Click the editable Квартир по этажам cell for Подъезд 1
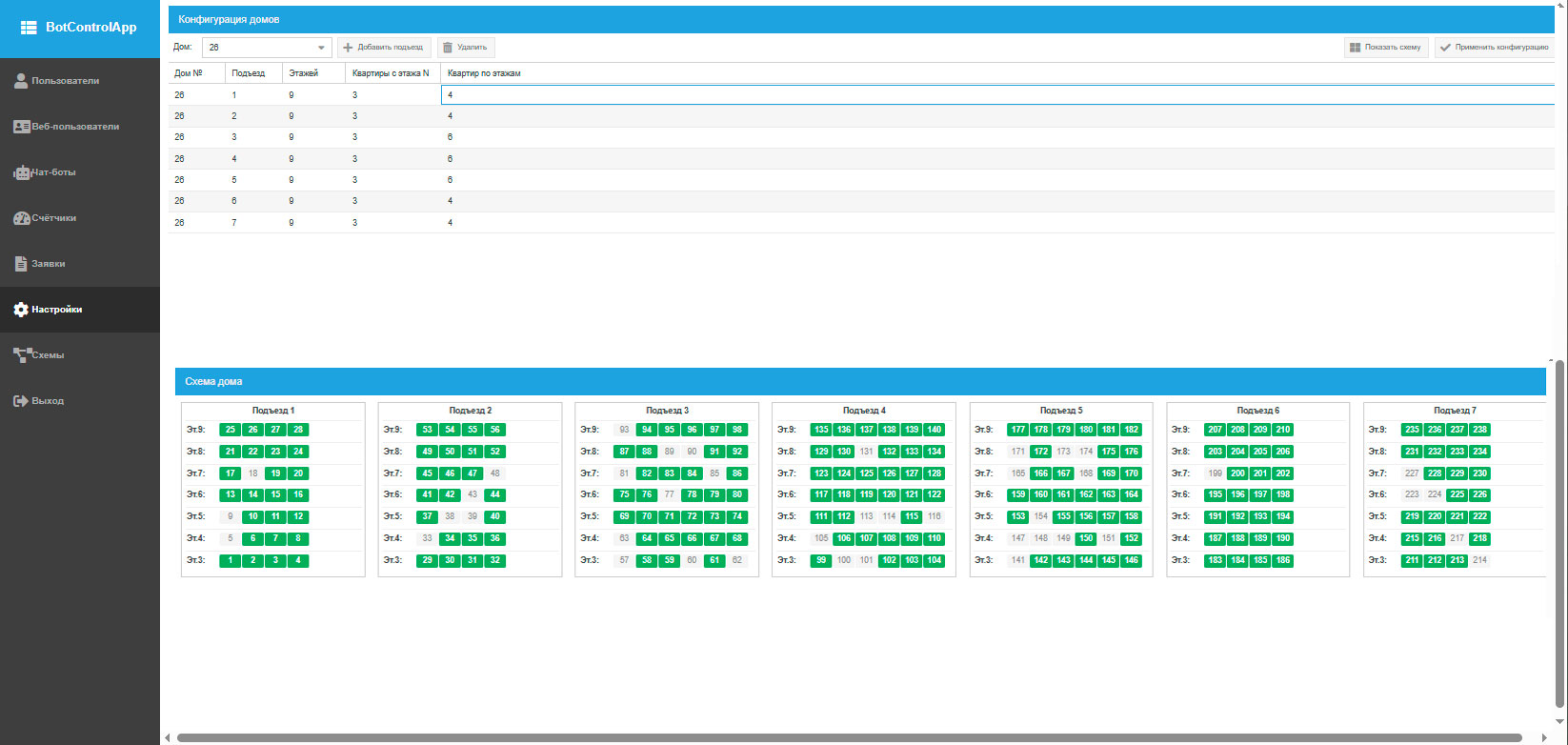Screen dimensions: 1568x745 click(x=997, y=95)
